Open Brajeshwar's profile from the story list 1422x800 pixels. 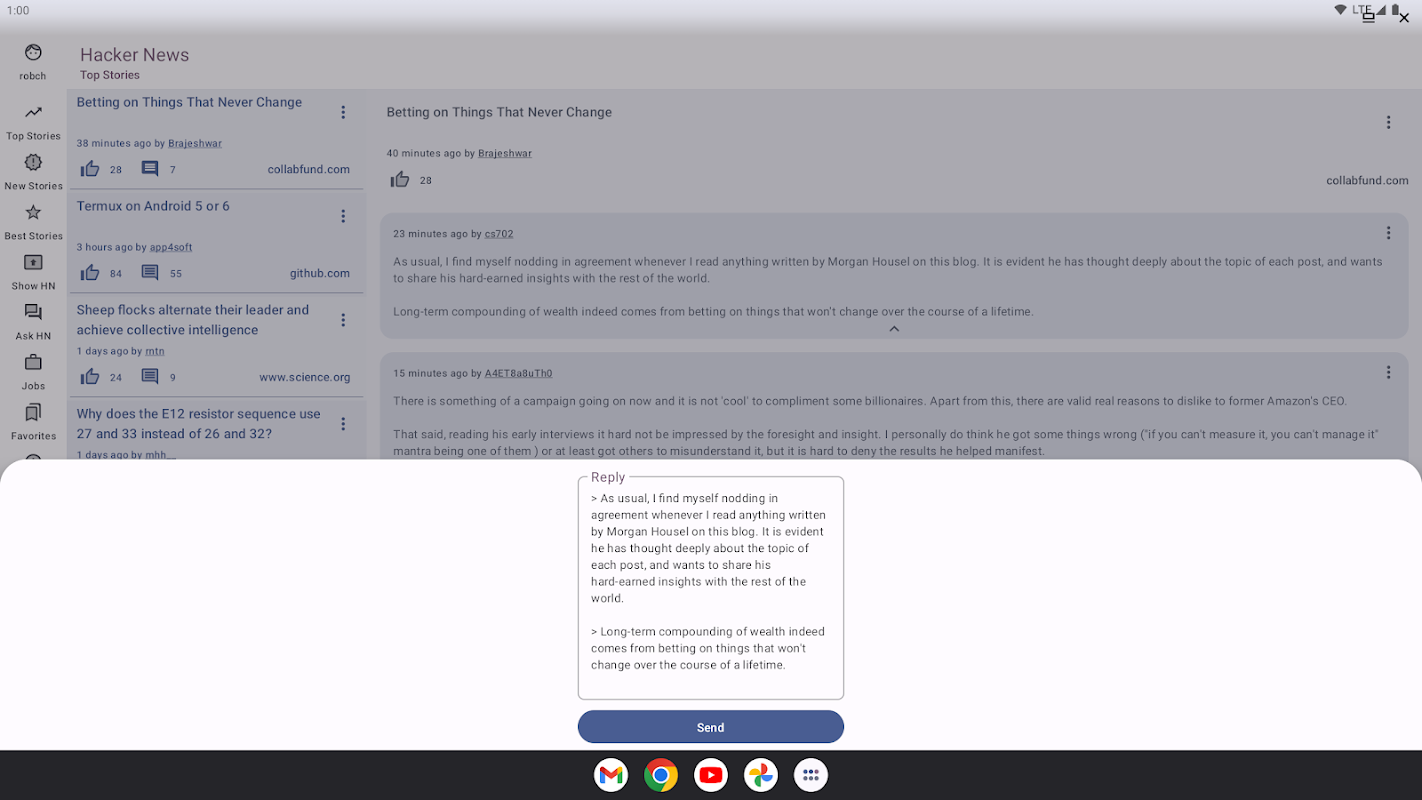tap(195, 143)
